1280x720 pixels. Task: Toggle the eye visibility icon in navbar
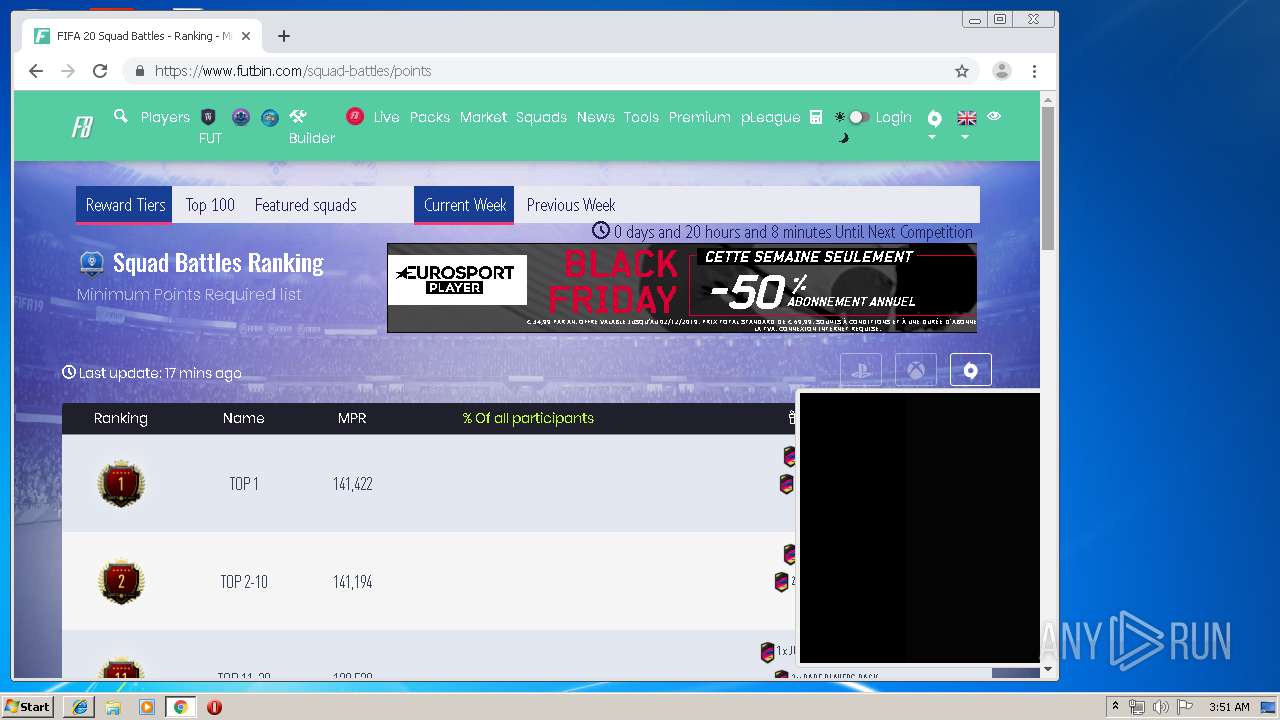pos(994,116)
